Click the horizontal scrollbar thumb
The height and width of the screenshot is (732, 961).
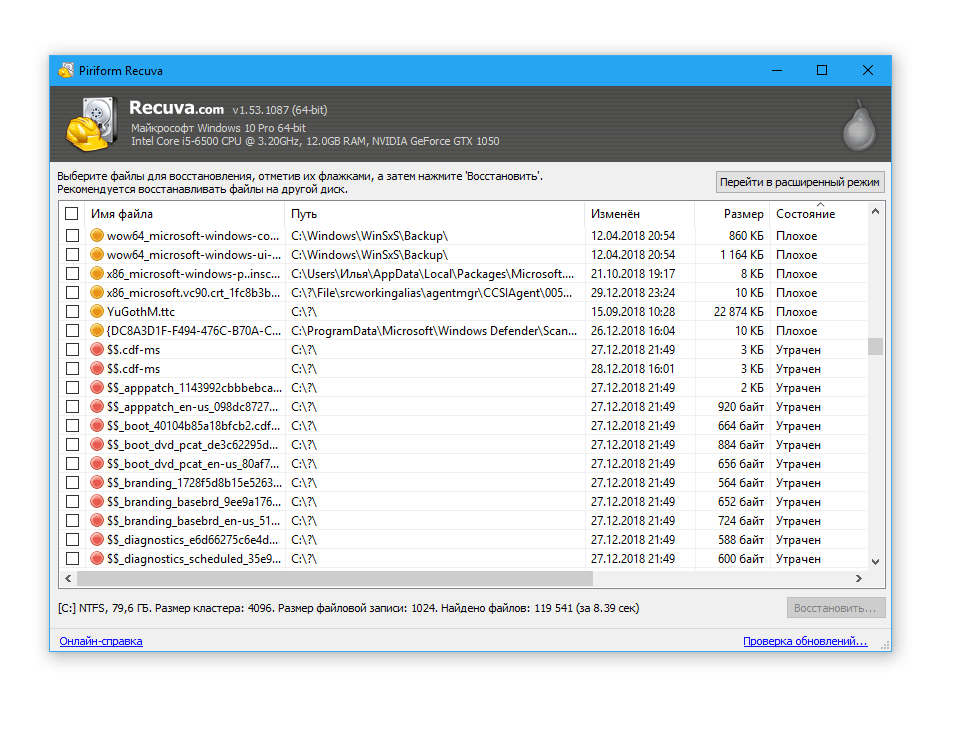[x=334, y=579]
